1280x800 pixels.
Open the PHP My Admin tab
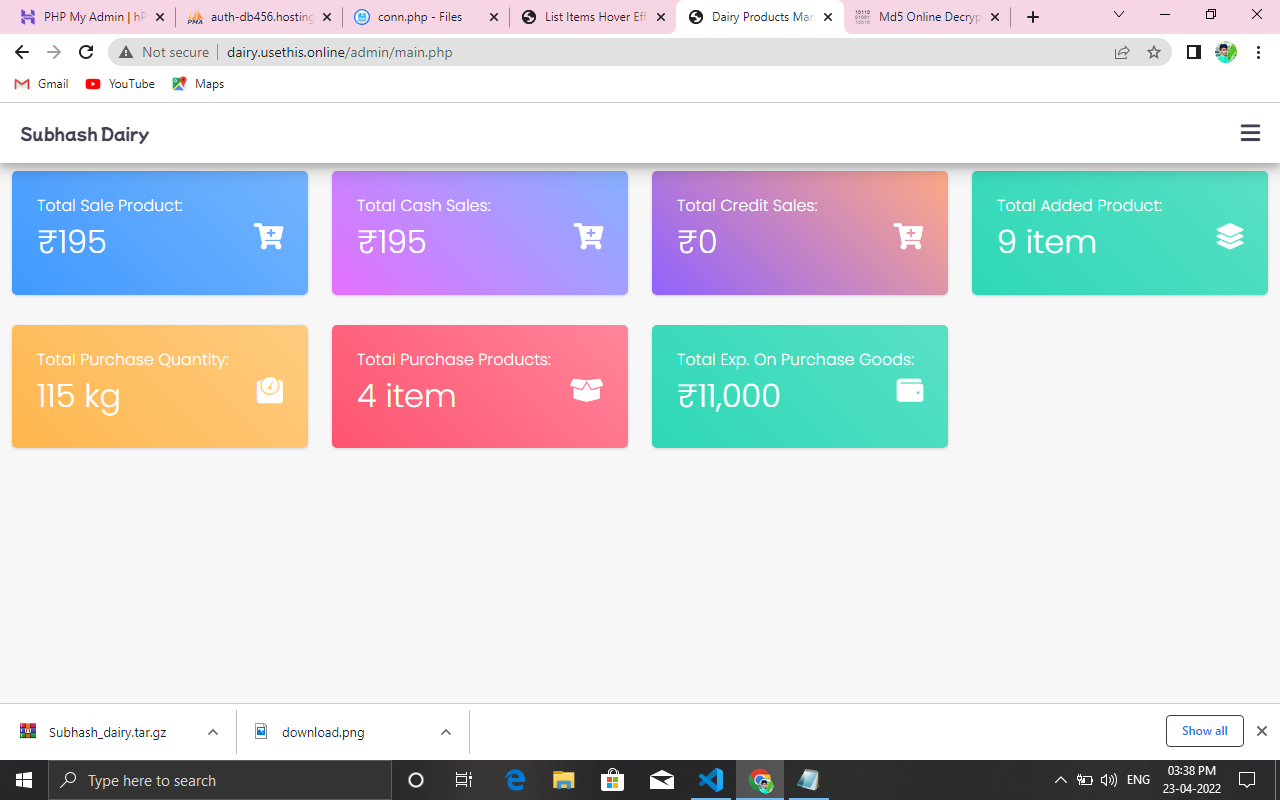85,16
